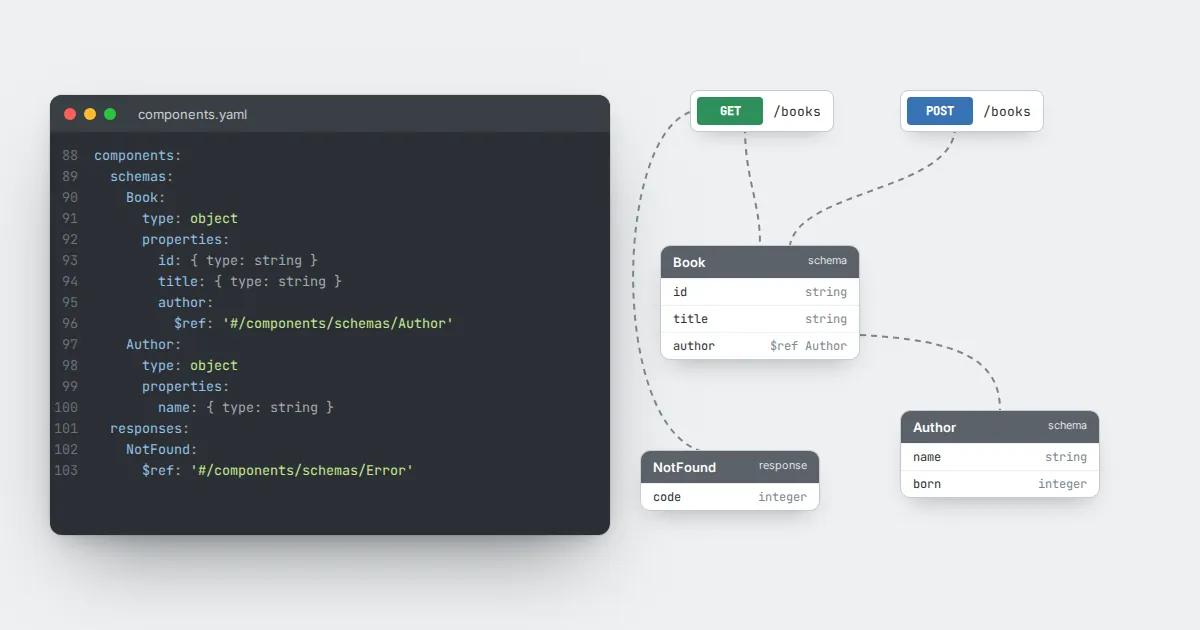Screen dimensions: 1200x630
Task: Click the GET /books endpoint node
Action: pos(762,111)
